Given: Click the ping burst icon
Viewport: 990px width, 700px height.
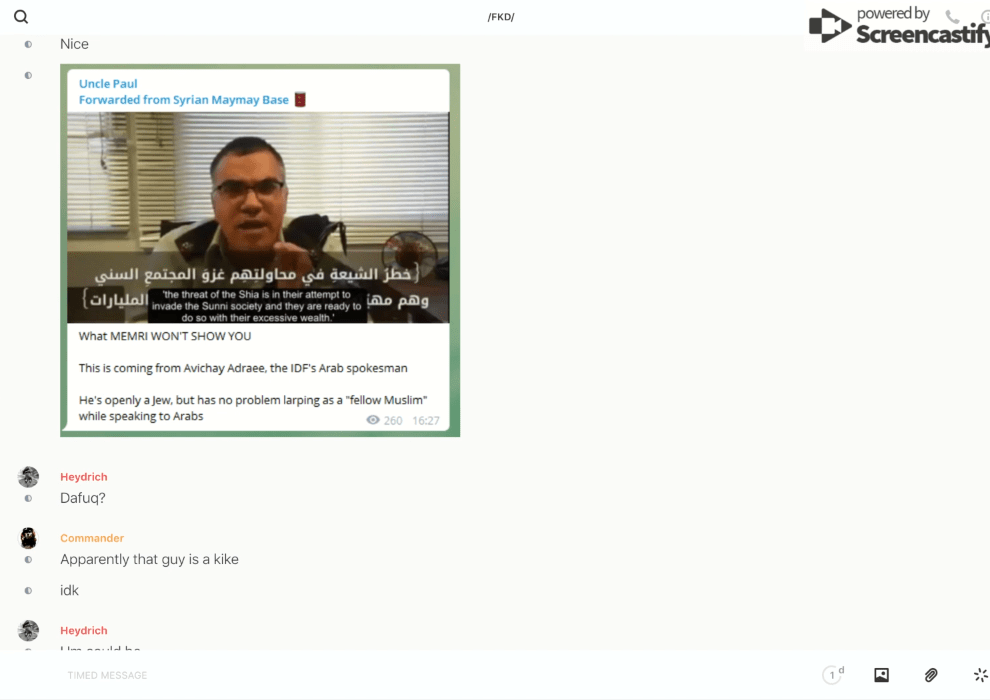Looking at the screenshot, I should click(x=980, y=675).
